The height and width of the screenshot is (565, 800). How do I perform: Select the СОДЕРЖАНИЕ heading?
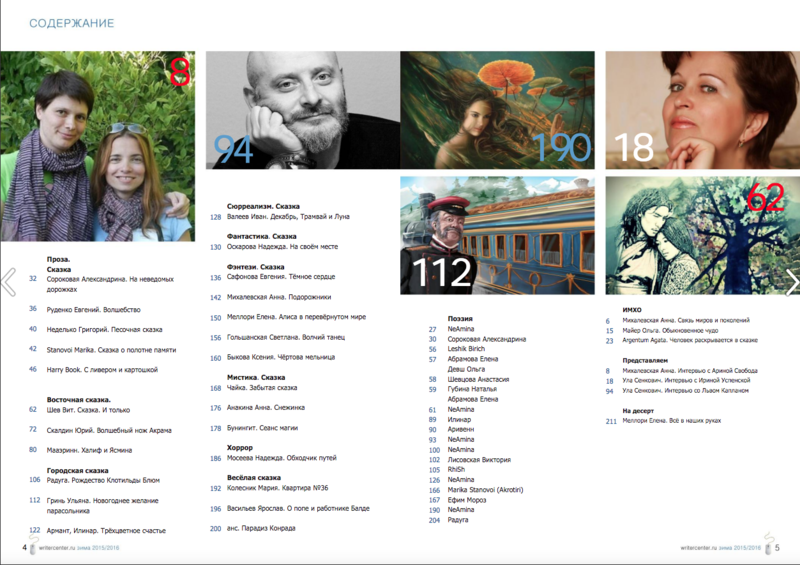(x=71, y=23)
